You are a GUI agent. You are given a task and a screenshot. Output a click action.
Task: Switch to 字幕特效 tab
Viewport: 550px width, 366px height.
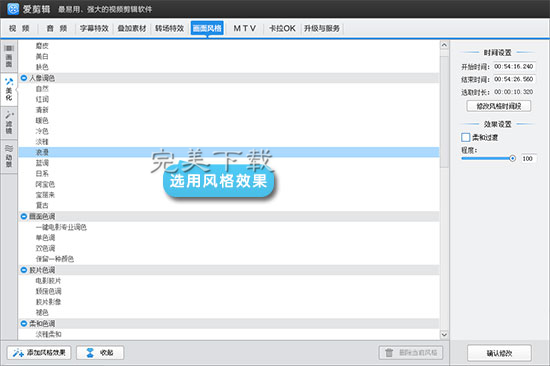click(x=94, y=28)
